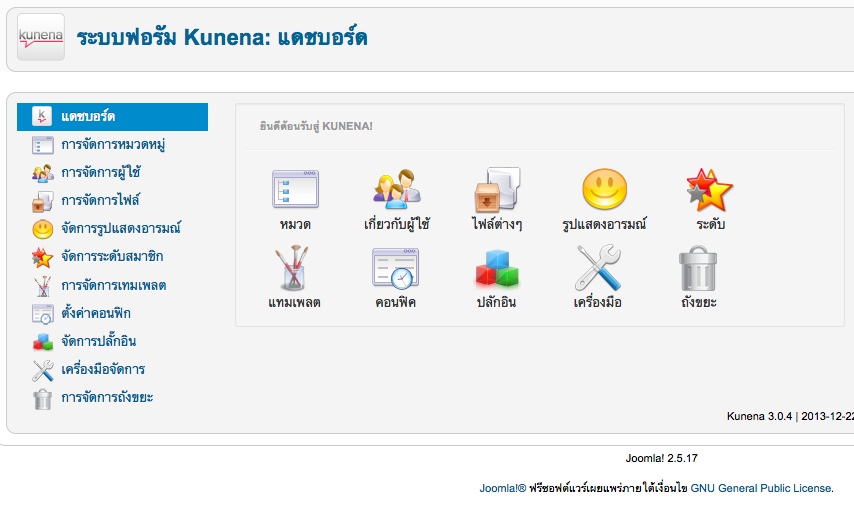The height and width of the screenshot is (511, 854).
Task: Open the แดชบอร์ด sidebar icon
Action: pyautogui.click(x=42, y=116)
